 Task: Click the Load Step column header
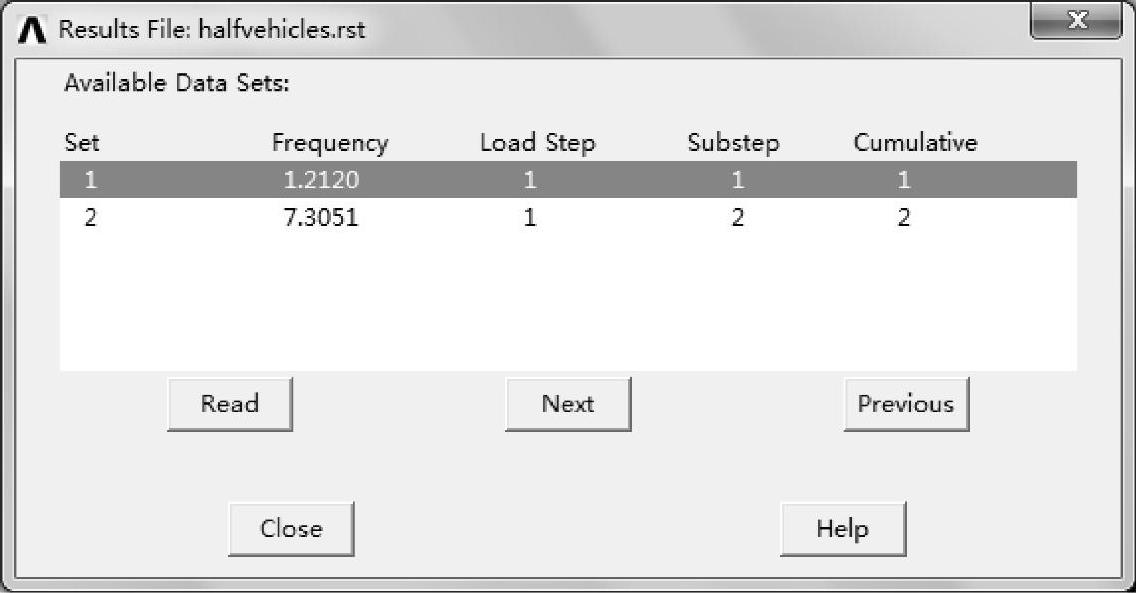[x=537, y=143]
